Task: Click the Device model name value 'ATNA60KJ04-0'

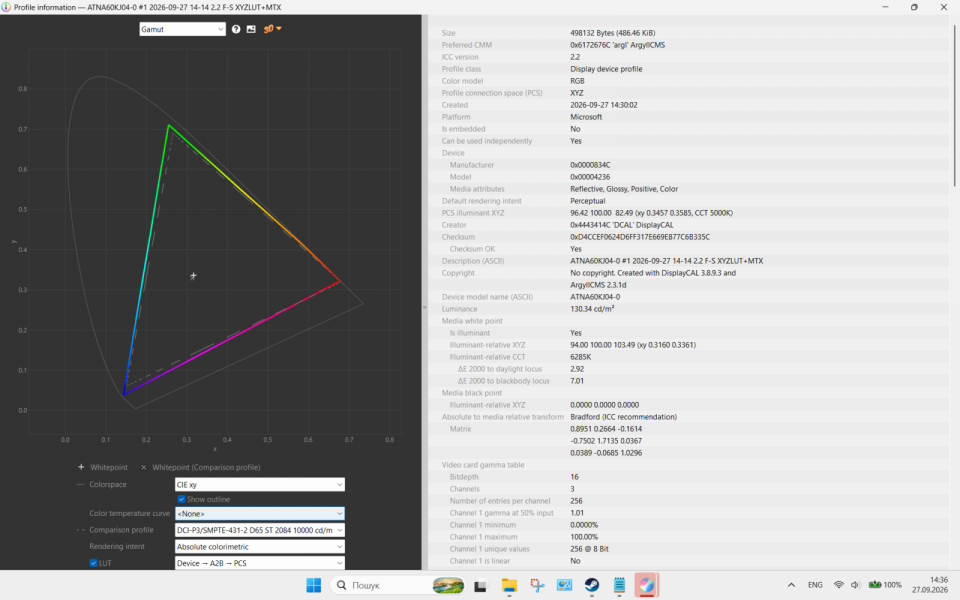Action: (595, 296)
